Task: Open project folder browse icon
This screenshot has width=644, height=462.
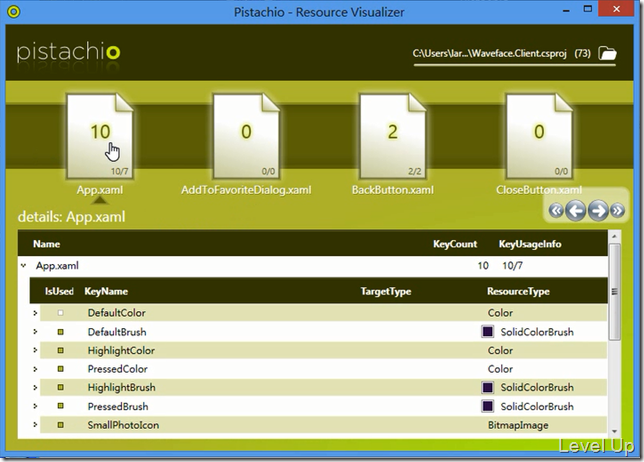Action: [607, 53]
